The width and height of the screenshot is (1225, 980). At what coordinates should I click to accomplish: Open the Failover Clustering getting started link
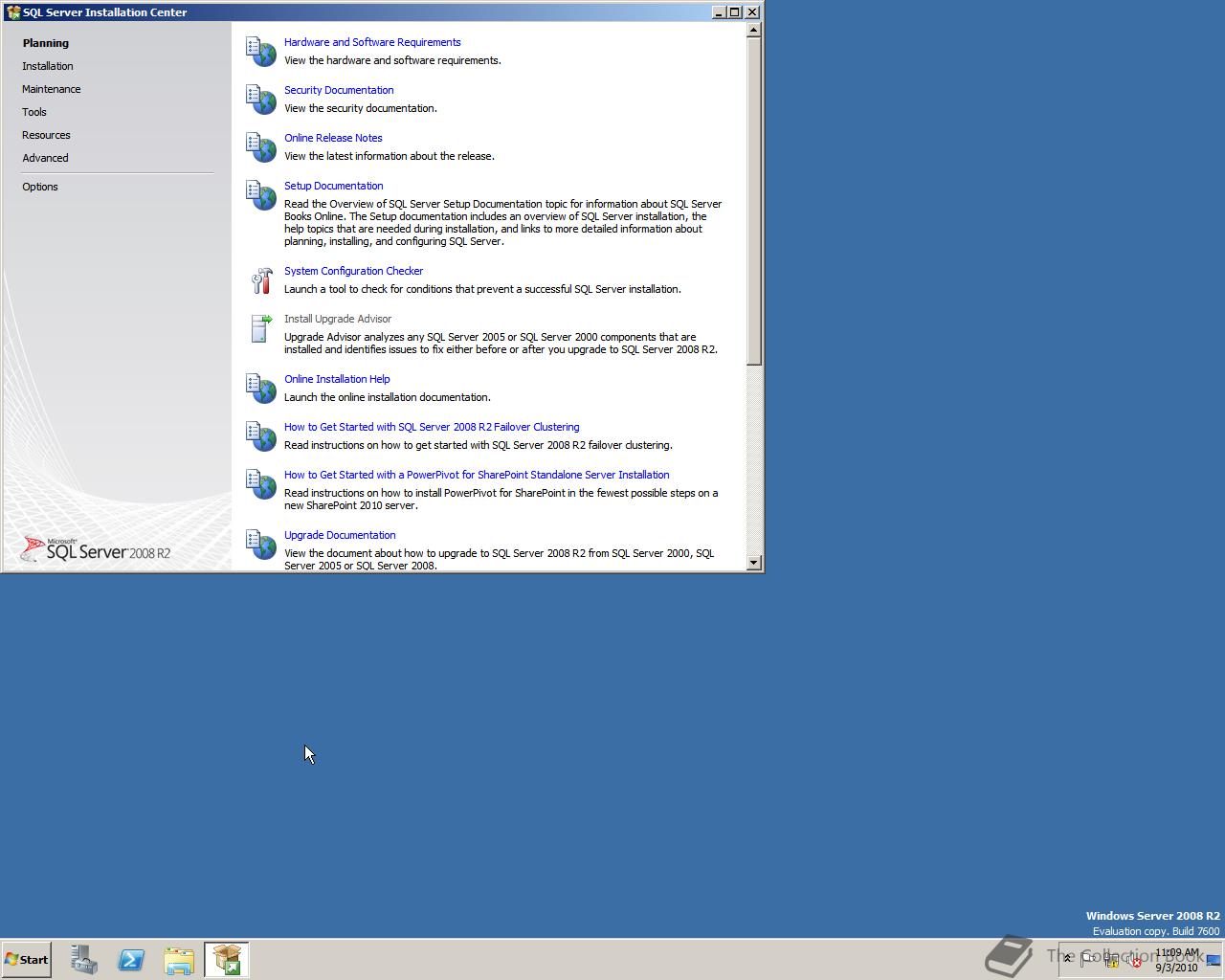[x=432, y=427]
